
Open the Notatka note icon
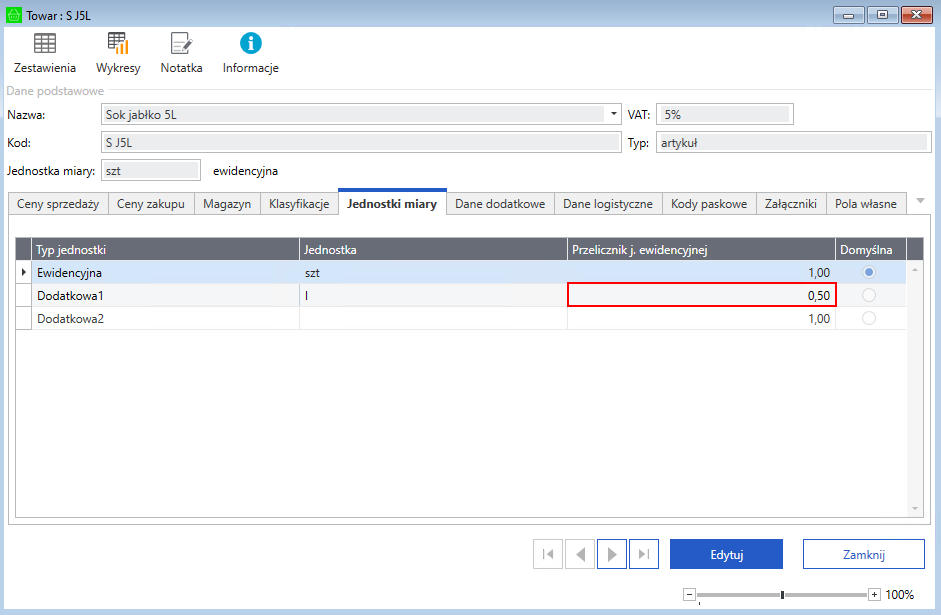coord(181,44)
